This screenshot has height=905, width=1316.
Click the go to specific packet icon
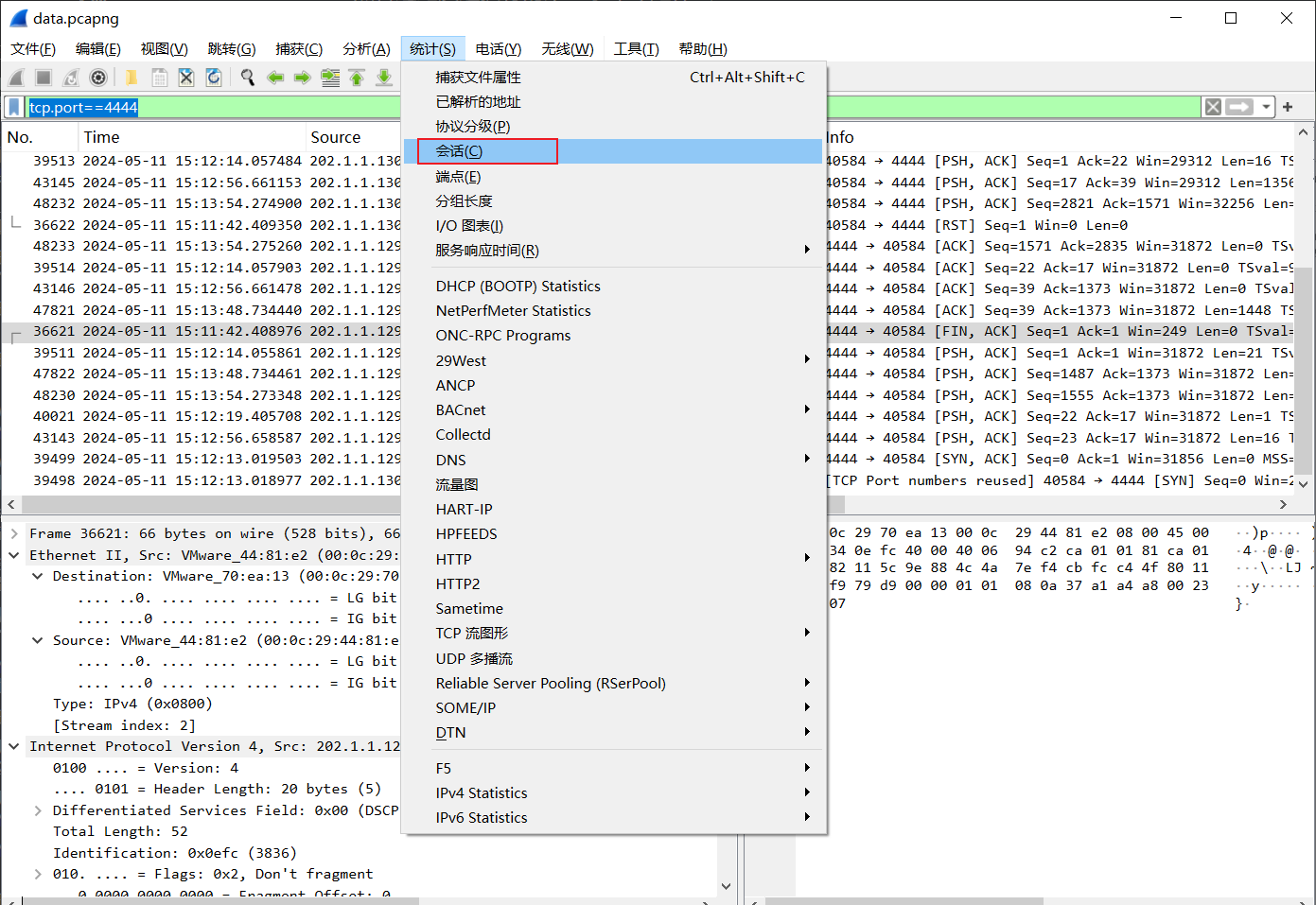click(x=330, y=78)
